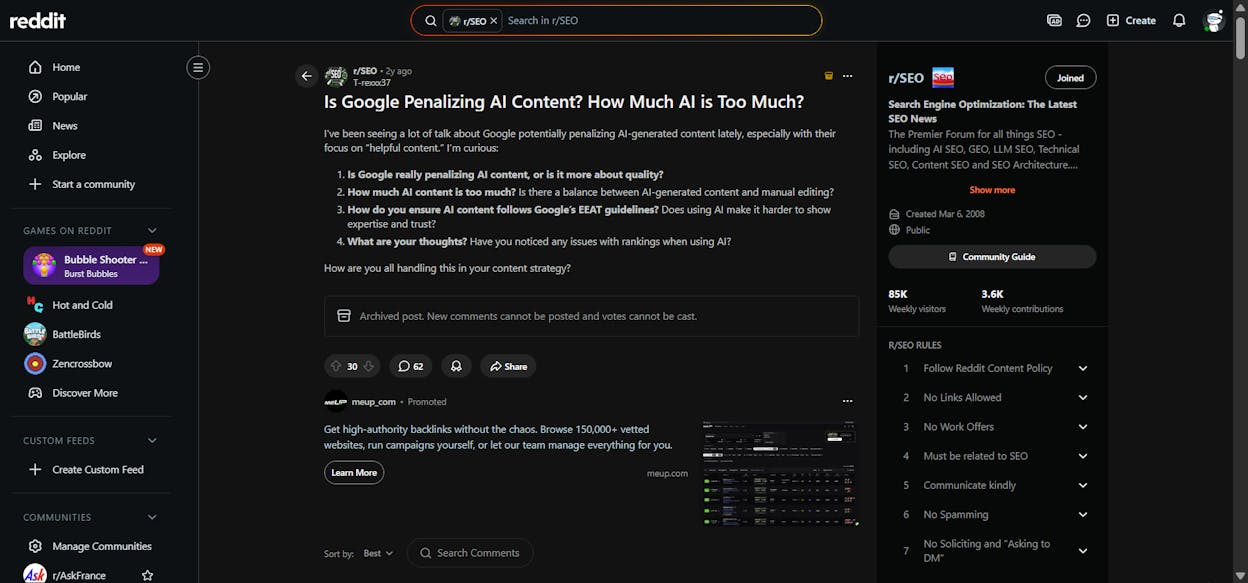Collapse the left navigation sidebar
This screenshot has width=1248, height=583.
coord(198,68)
